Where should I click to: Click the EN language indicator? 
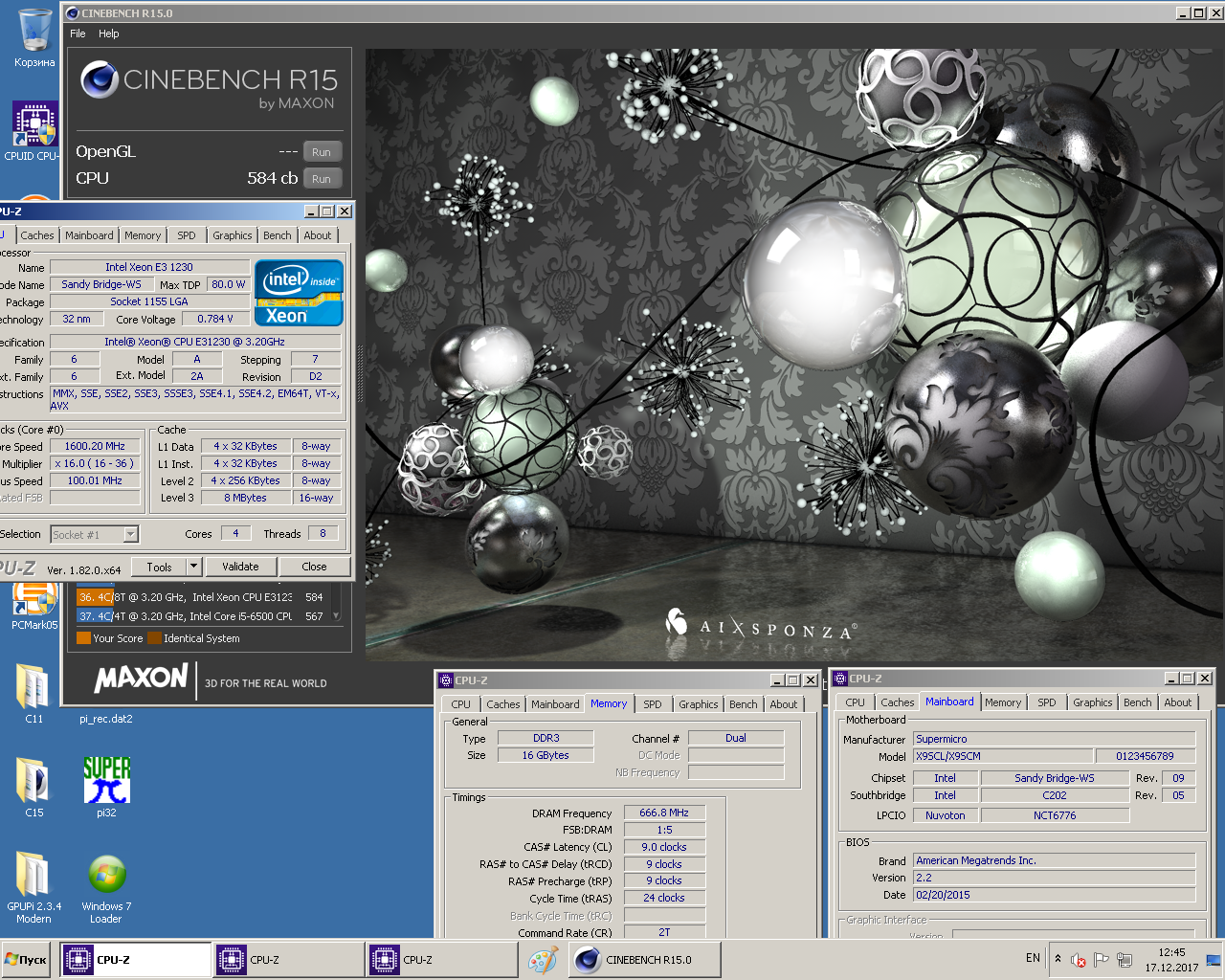(x=1033, y=958)
